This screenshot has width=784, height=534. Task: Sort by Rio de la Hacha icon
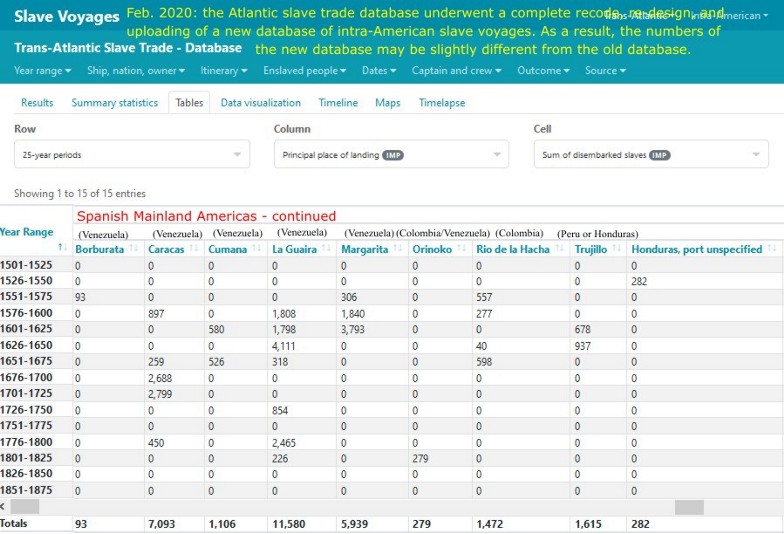tap(560, 249)
